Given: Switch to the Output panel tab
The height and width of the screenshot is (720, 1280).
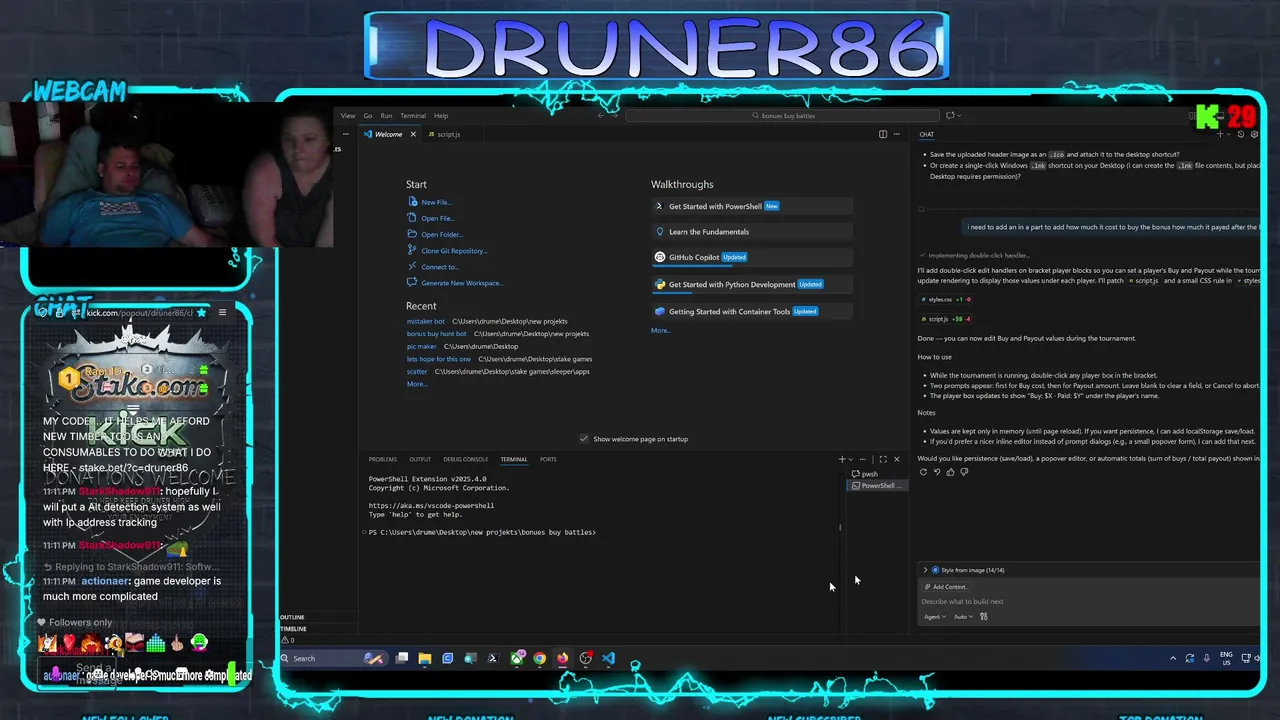Looking at the screenshot, I should click(x=420, y=459).
